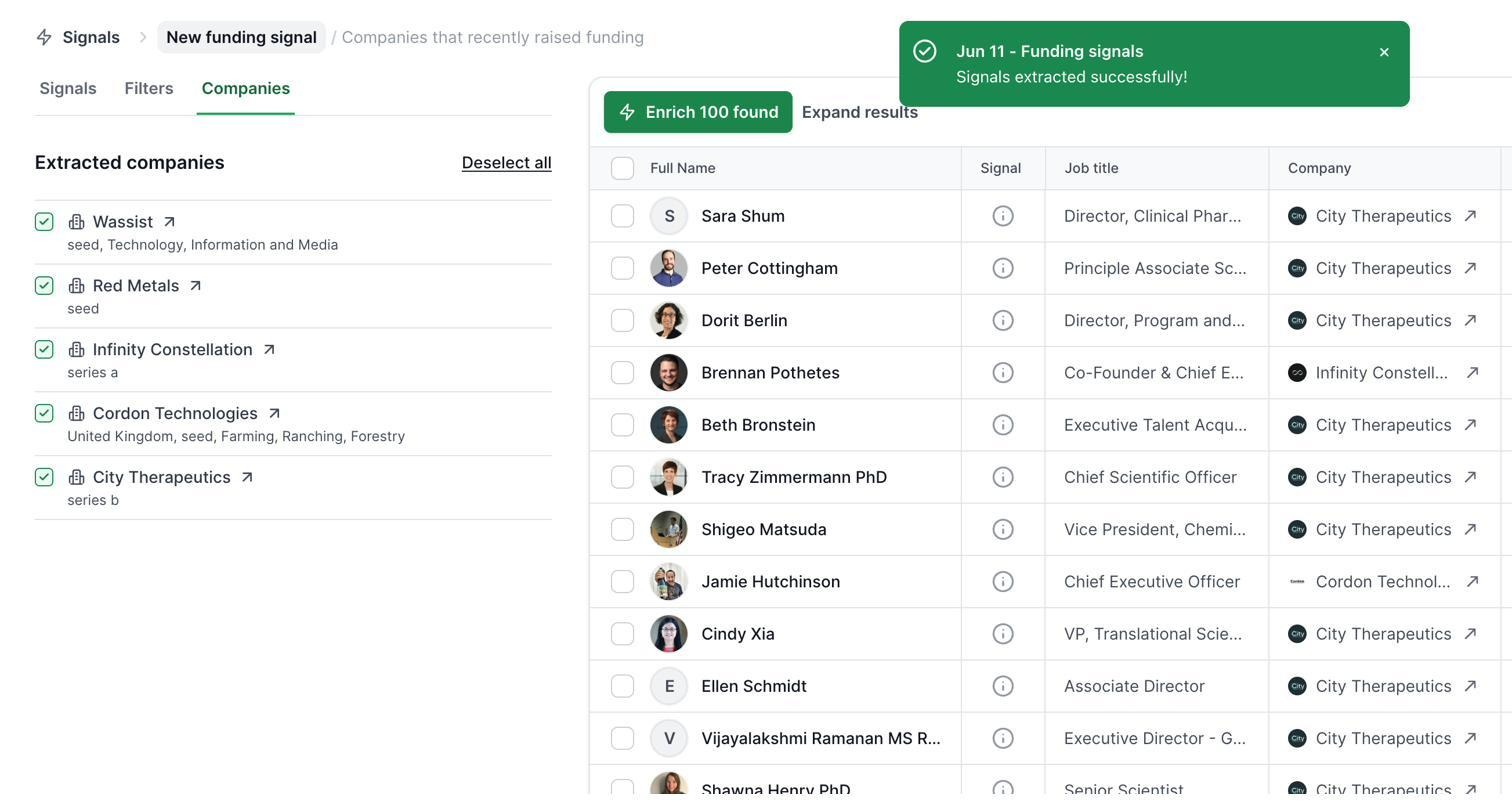Image resolution: width=1512 pixels, height=812 pixels.
Task: Click Deselect all link
Action: click(x=506, y=163)
